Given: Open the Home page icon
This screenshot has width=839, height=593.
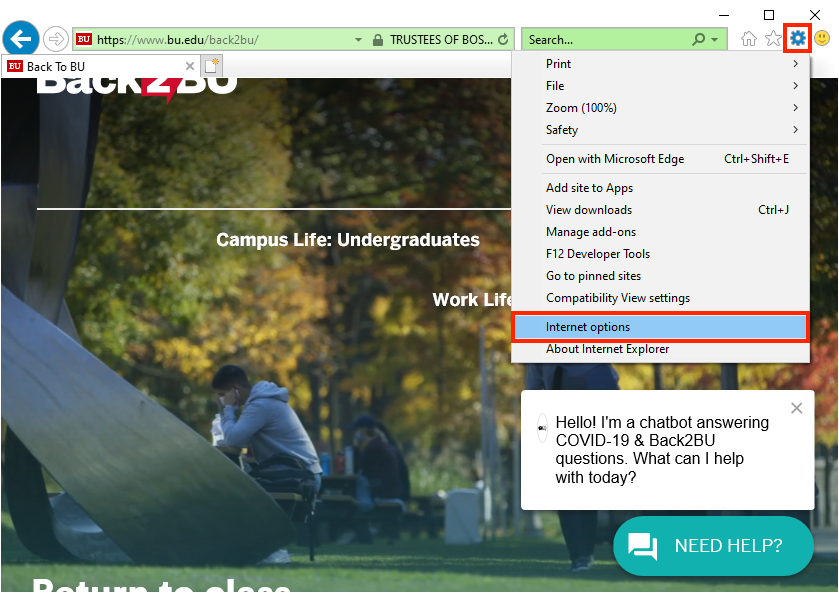Looking at the screenshot, I should [748, 38].
